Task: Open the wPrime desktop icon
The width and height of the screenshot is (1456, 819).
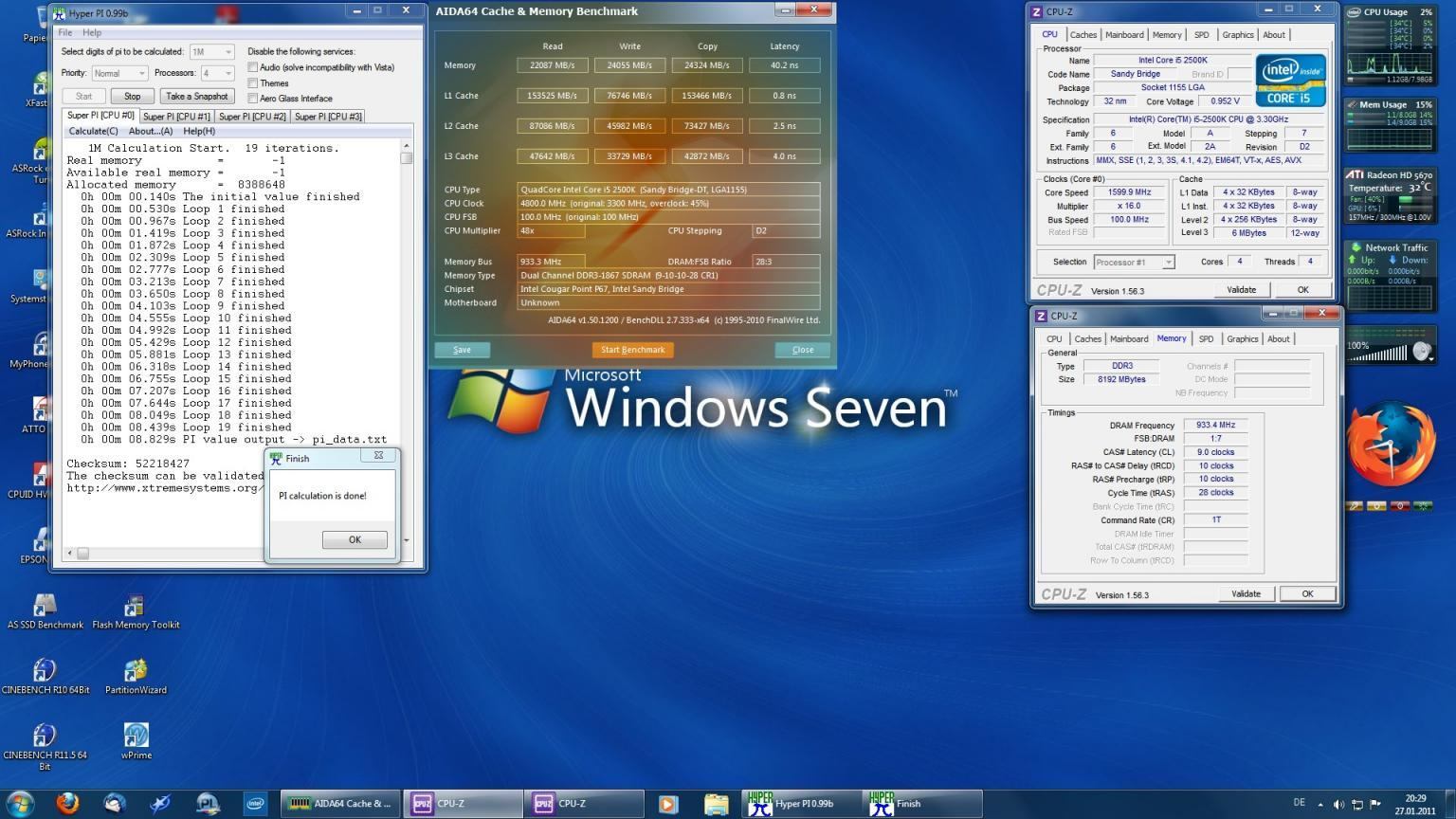Action: tap(136, 741)
